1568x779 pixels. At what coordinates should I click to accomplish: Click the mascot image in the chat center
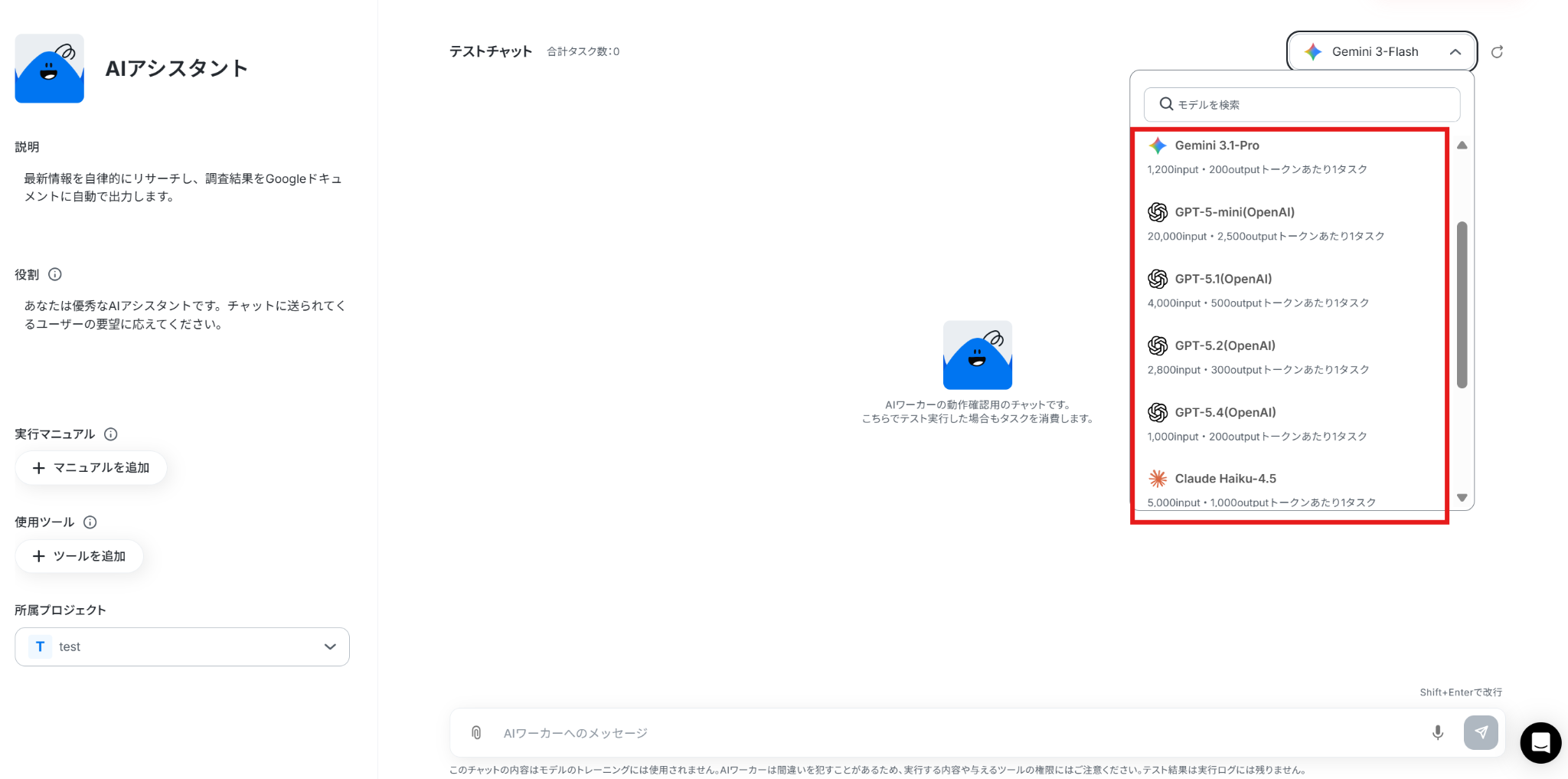click(x=978, y=355)
